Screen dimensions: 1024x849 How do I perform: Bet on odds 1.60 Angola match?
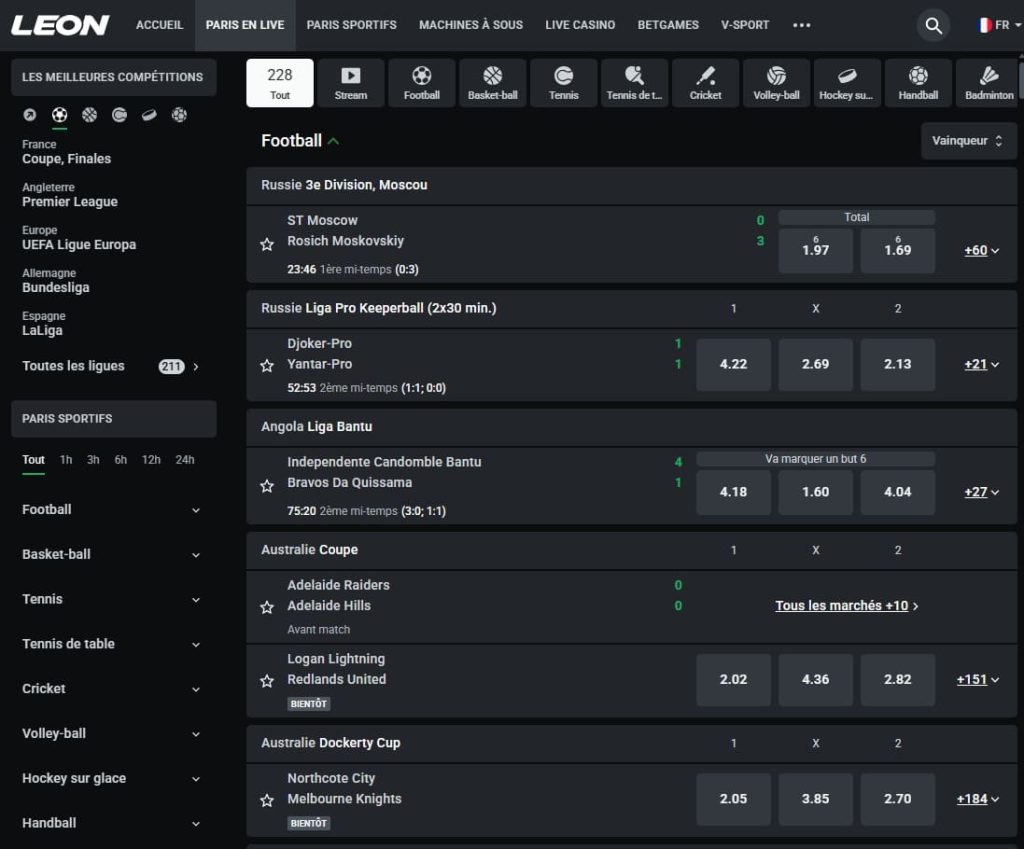click(816, 492)
